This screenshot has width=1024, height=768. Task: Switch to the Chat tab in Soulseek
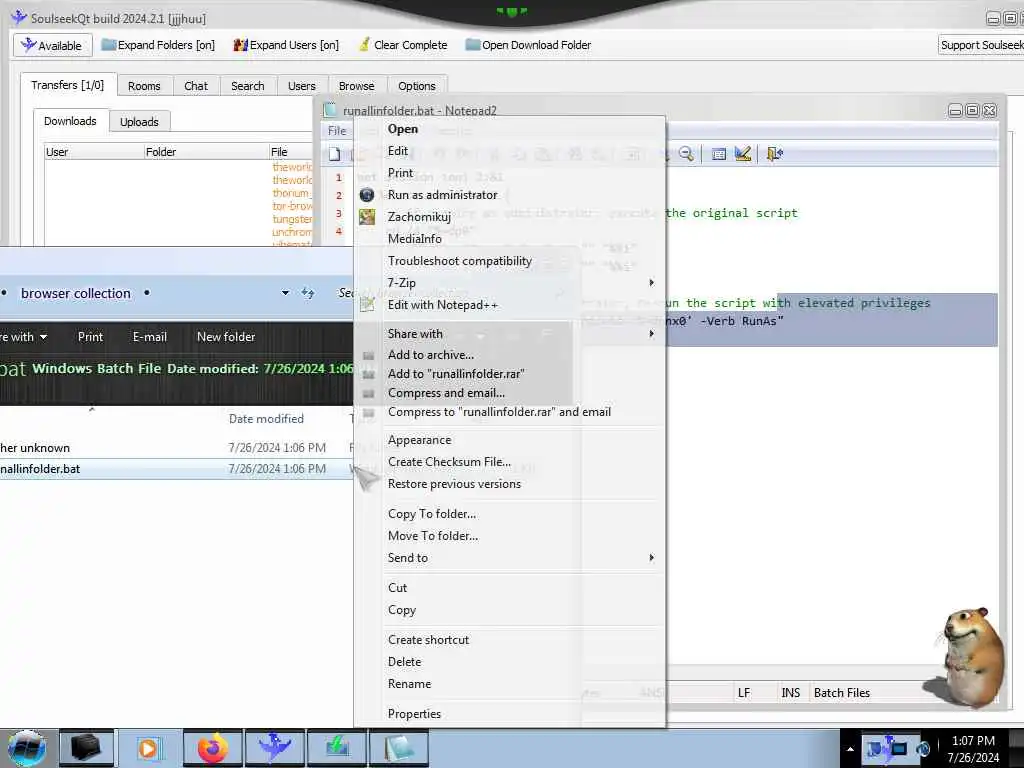[x=196, y=86]
